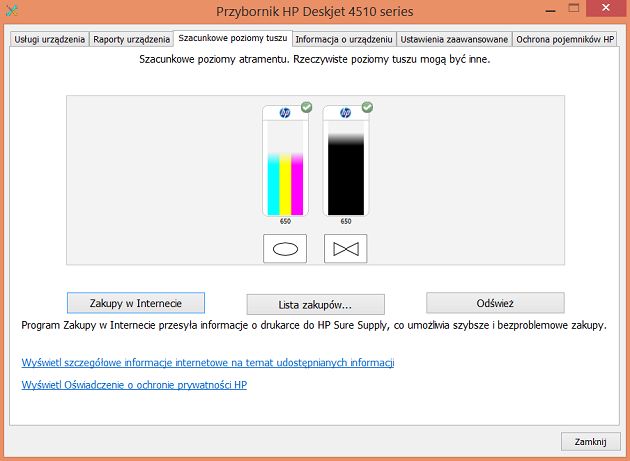The height and width of the screenshot is (461, 630).
Task: Click the magenta ink level bar
Action: 297,184
